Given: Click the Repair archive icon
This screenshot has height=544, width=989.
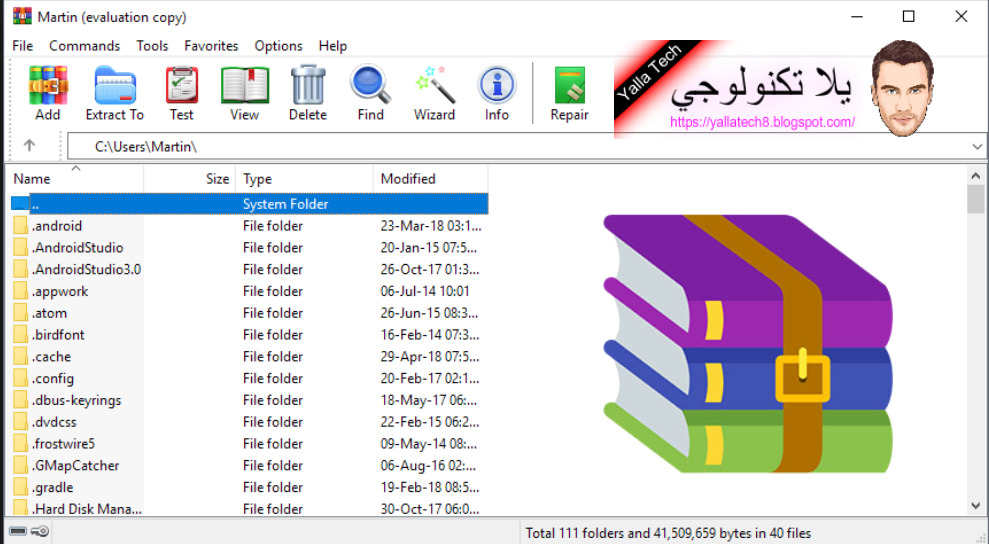Looking at the screenshot, I should pyautogui.click(x=570, y=85).
